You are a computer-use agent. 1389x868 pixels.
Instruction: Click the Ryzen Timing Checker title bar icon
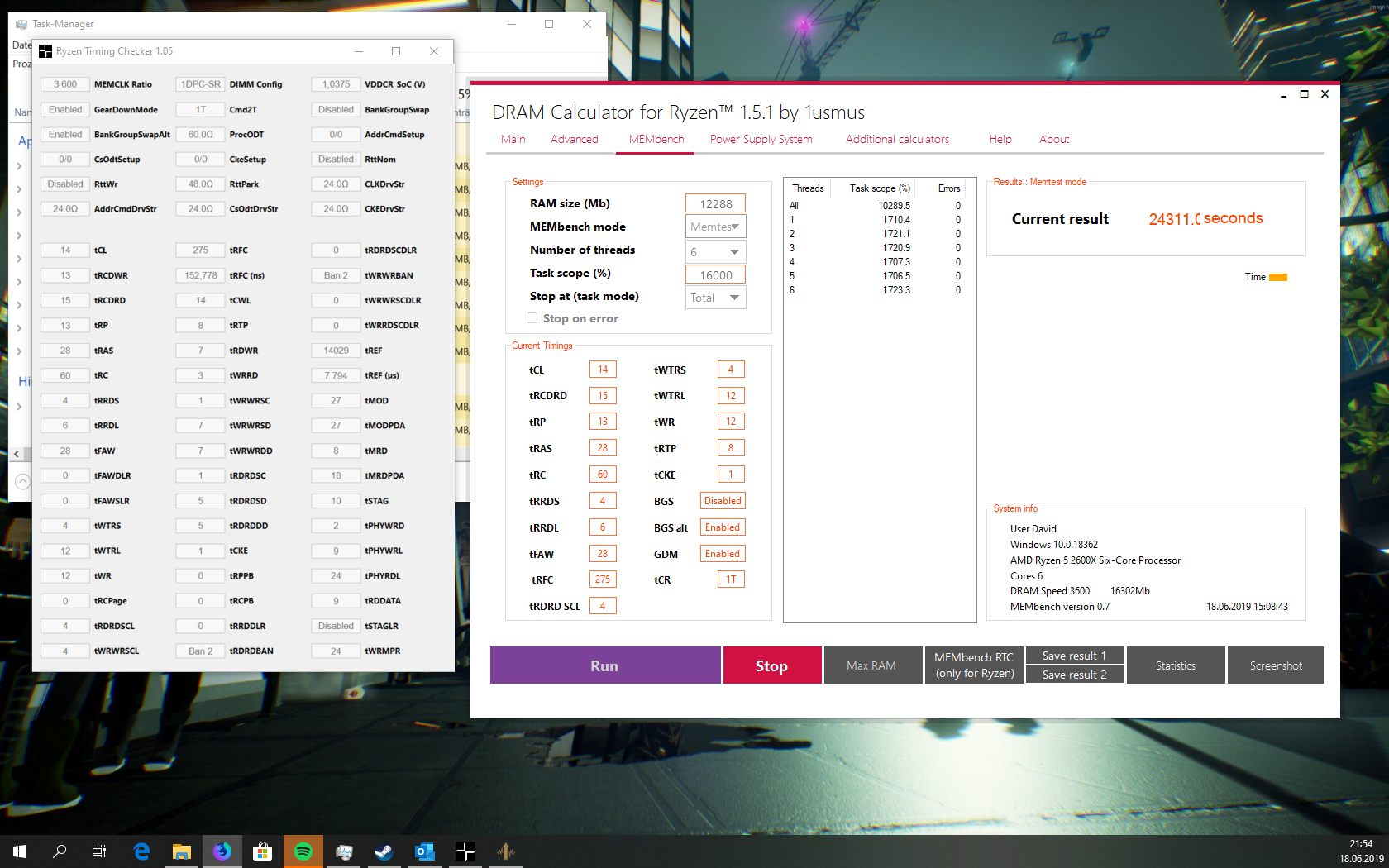pyautogui.click(x=45, y=51)
